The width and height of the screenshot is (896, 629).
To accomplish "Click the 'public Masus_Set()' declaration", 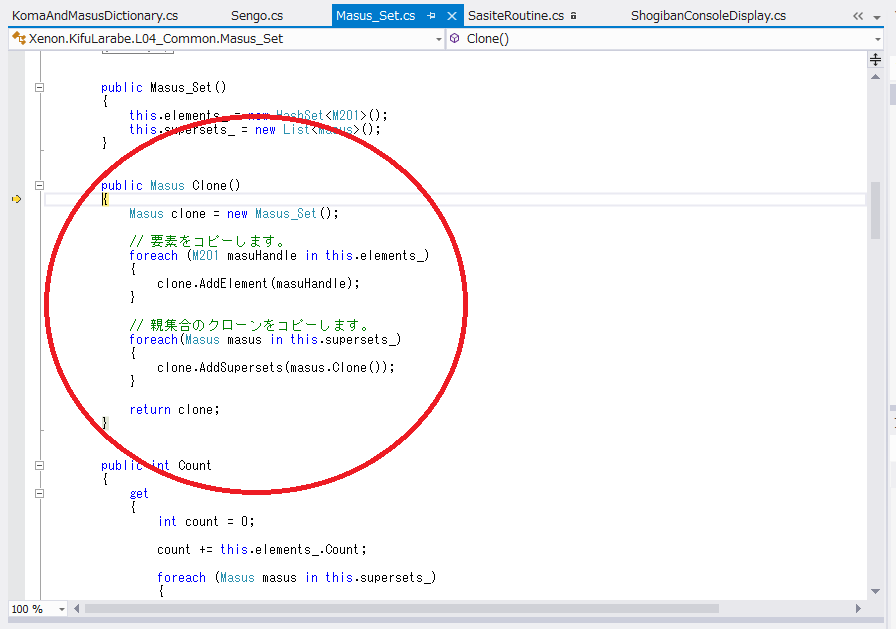I will click(164, 87).
